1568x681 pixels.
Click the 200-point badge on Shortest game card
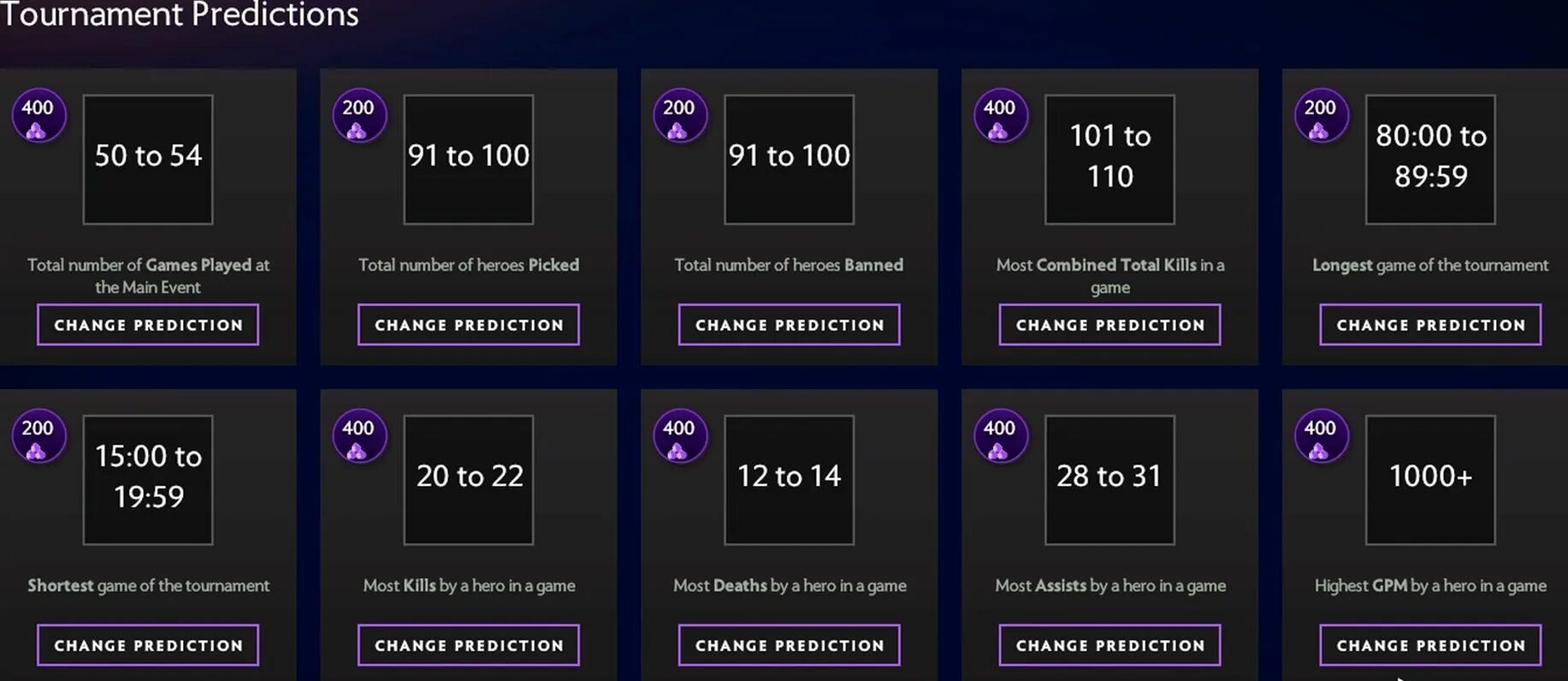[38, 436]
